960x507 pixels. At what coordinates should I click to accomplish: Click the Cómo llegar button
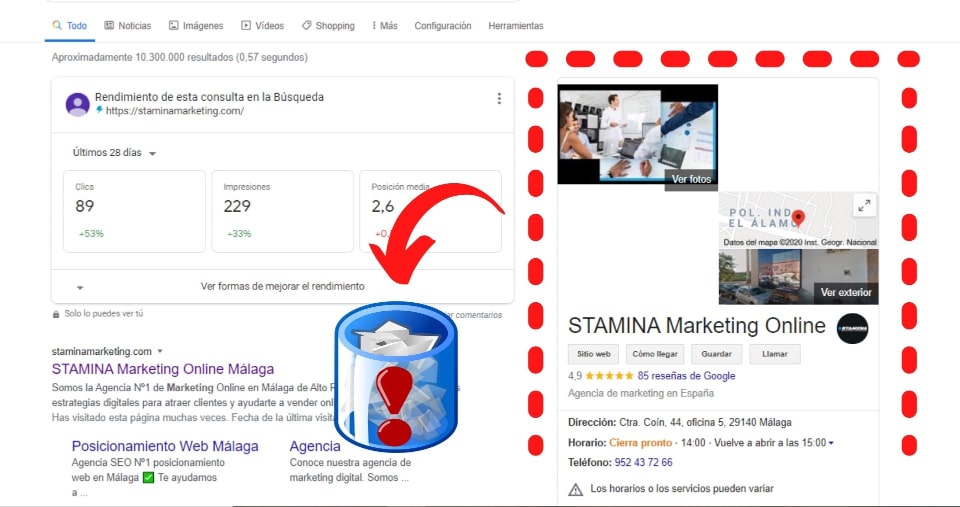pos(655,354)
